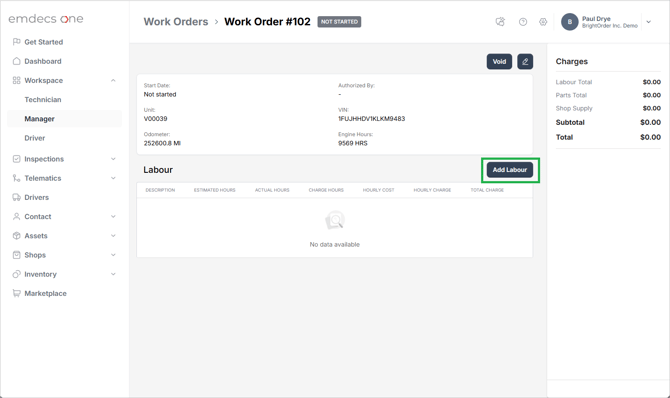Click the DESCRIPTION column header

coord(160,190)
